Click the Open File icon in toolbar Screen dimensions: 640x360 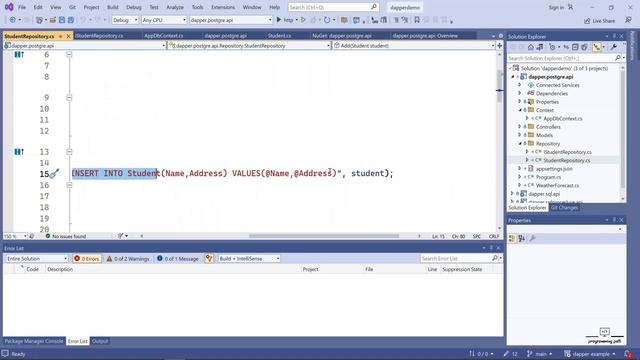[53, 20]
